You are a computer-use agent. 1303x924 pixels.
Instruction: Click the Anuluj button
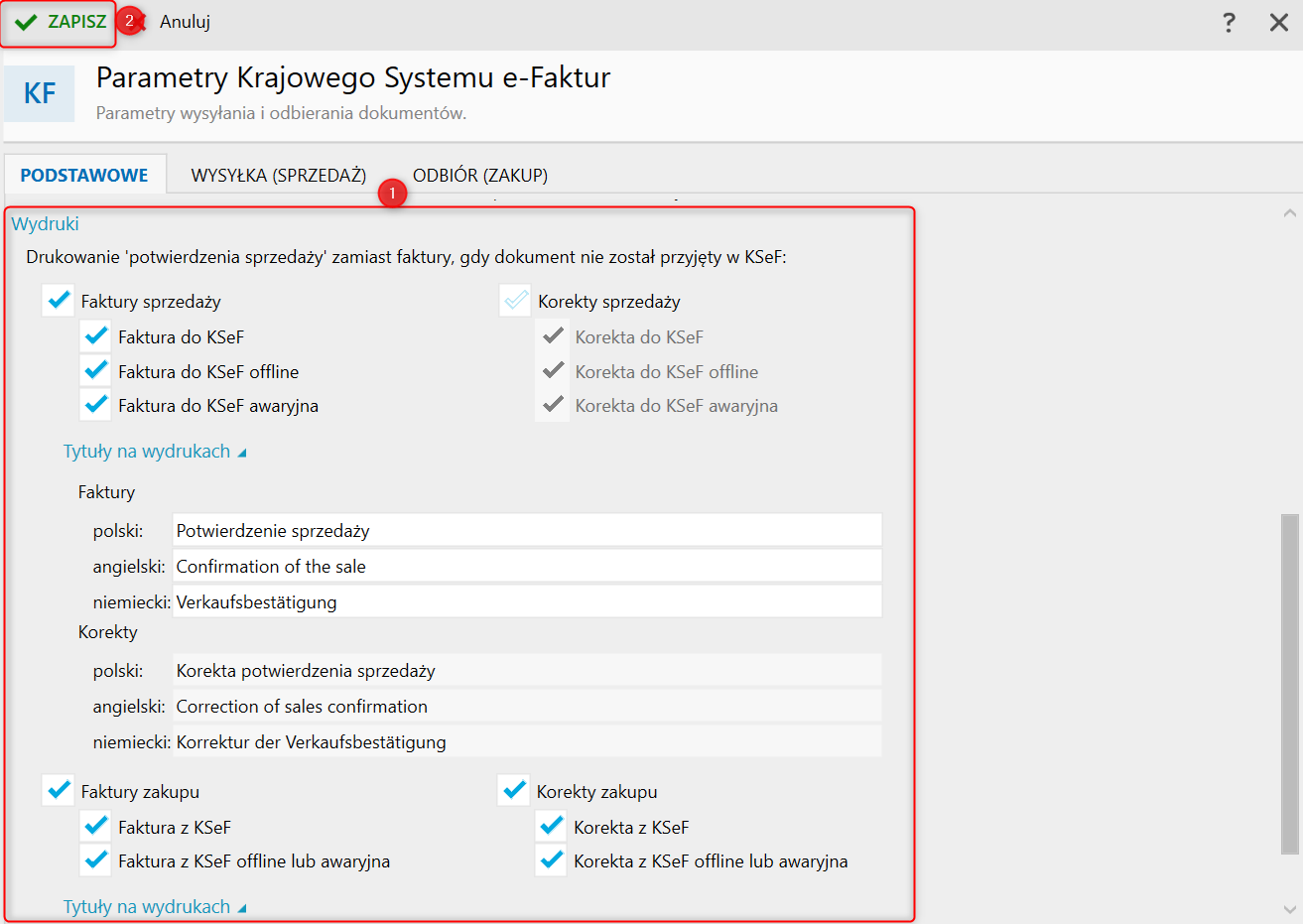(185, 22)
